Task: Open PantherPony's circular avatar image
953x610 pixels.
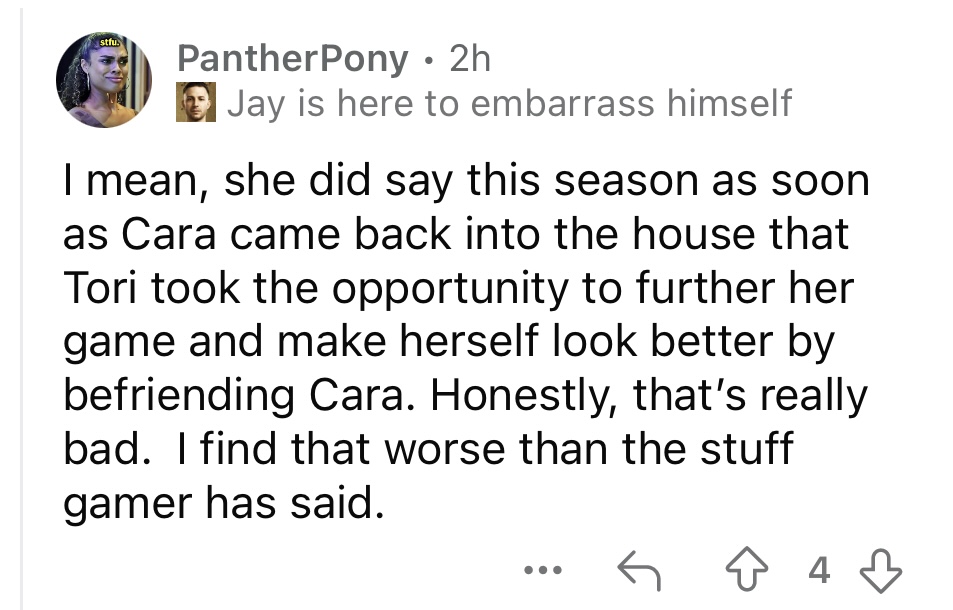Action: pos(104,80)
